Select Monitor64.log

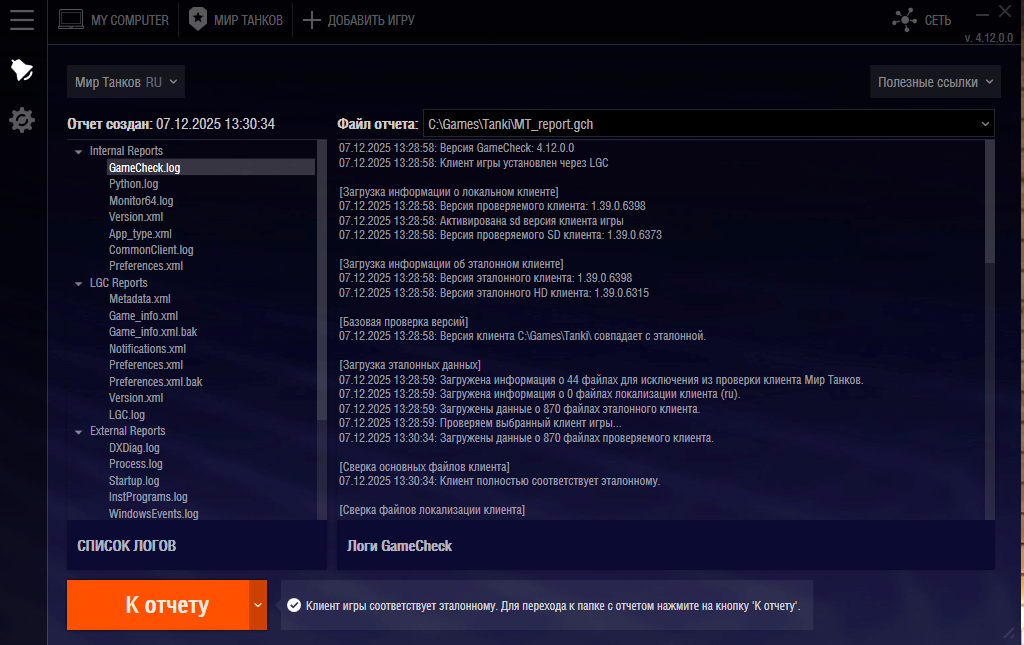click(141, 201)
